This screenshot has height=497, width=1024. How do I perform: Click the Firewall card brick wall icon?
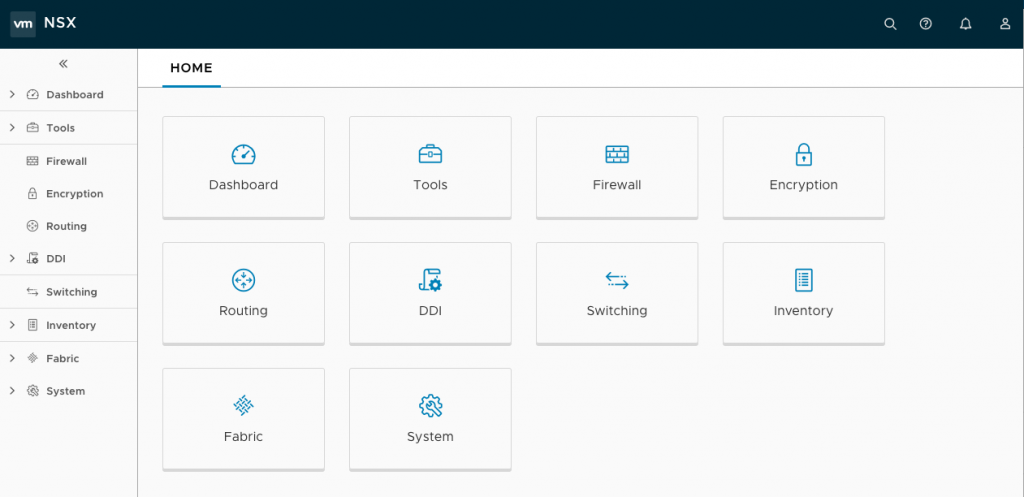pos(617,154)
